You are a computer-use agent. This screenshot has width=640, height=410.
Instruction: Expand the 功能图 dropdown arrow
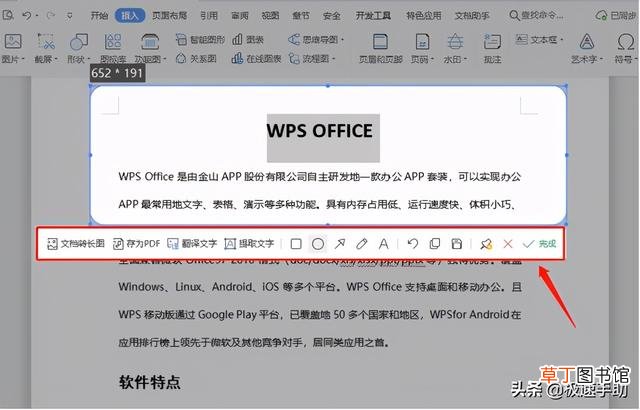click(165, 60)
